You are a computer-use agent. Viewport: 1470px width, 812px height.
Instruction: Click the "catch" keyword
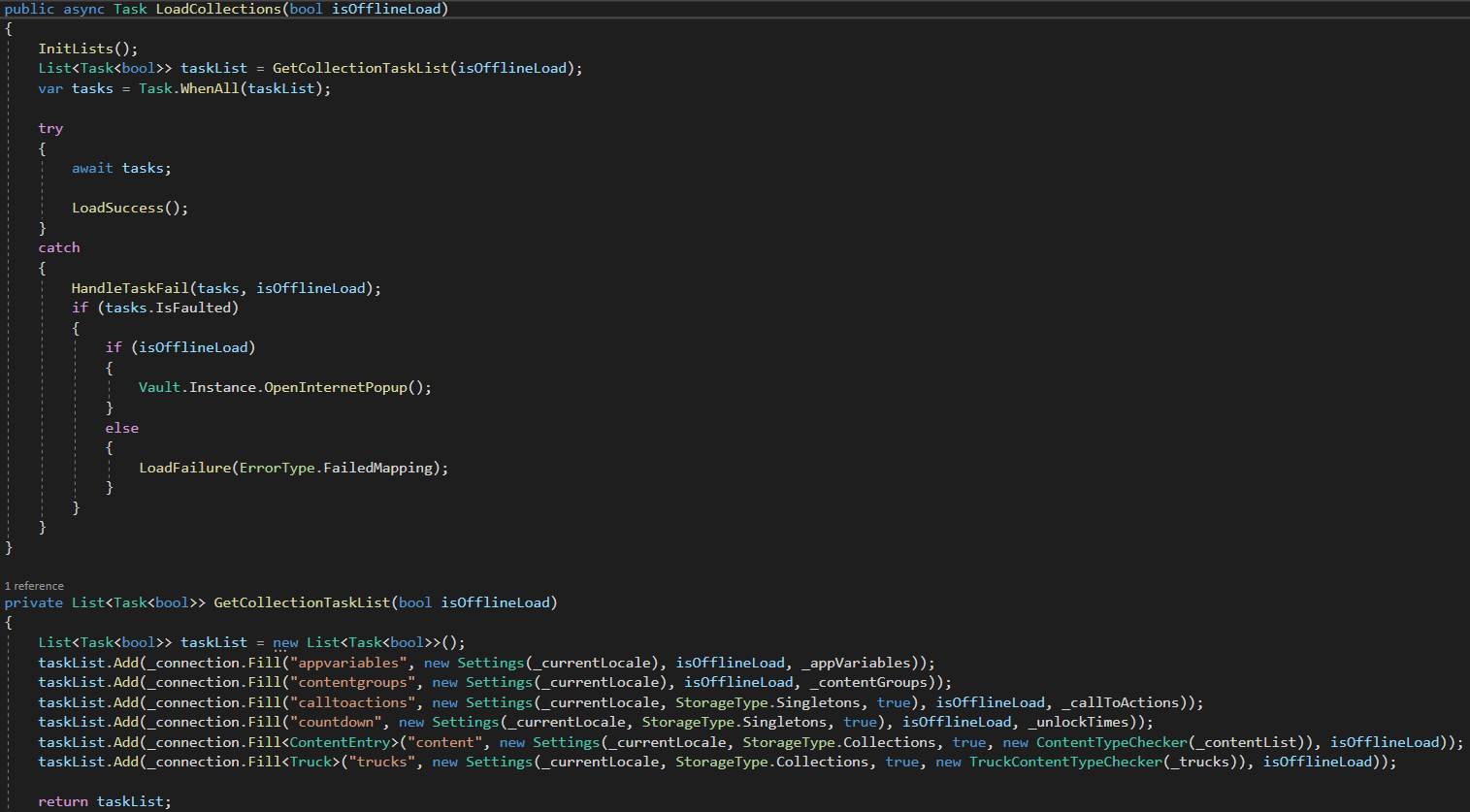[59, 247]
